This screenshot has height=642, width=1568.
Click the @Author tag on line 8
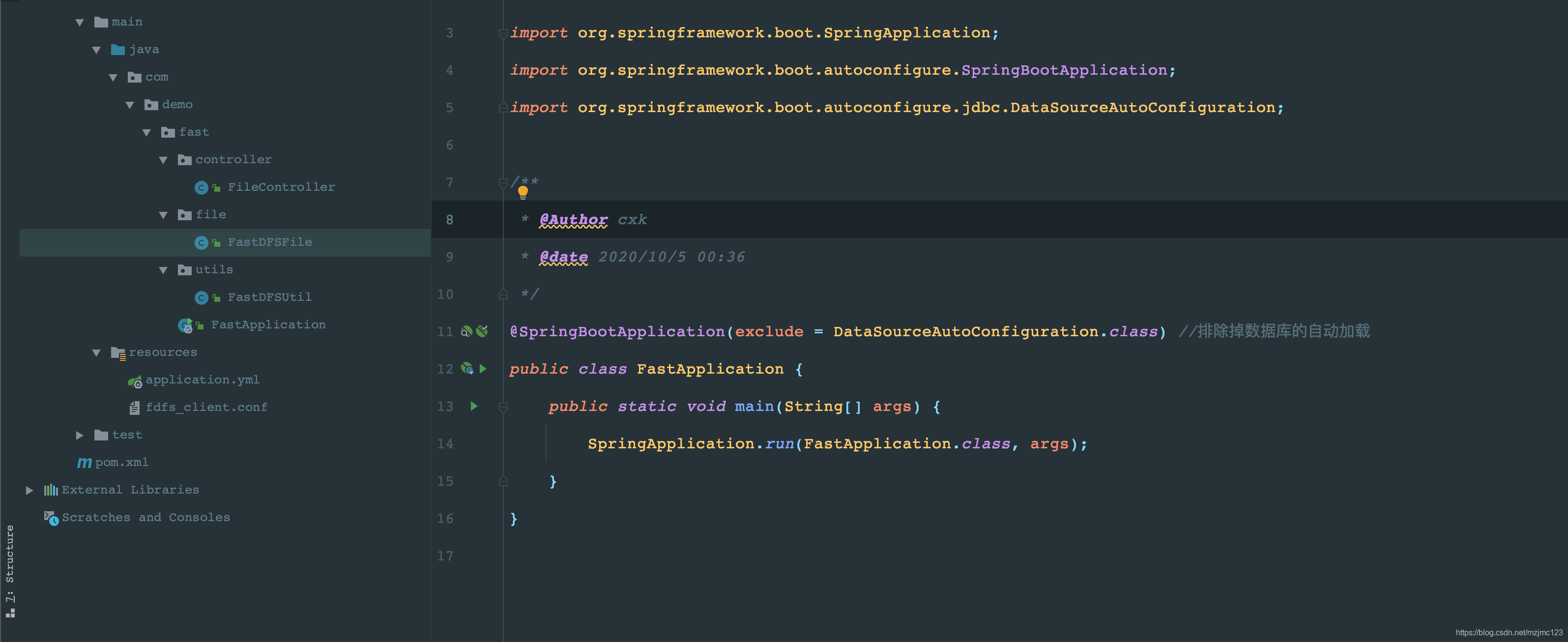point(574,220)
